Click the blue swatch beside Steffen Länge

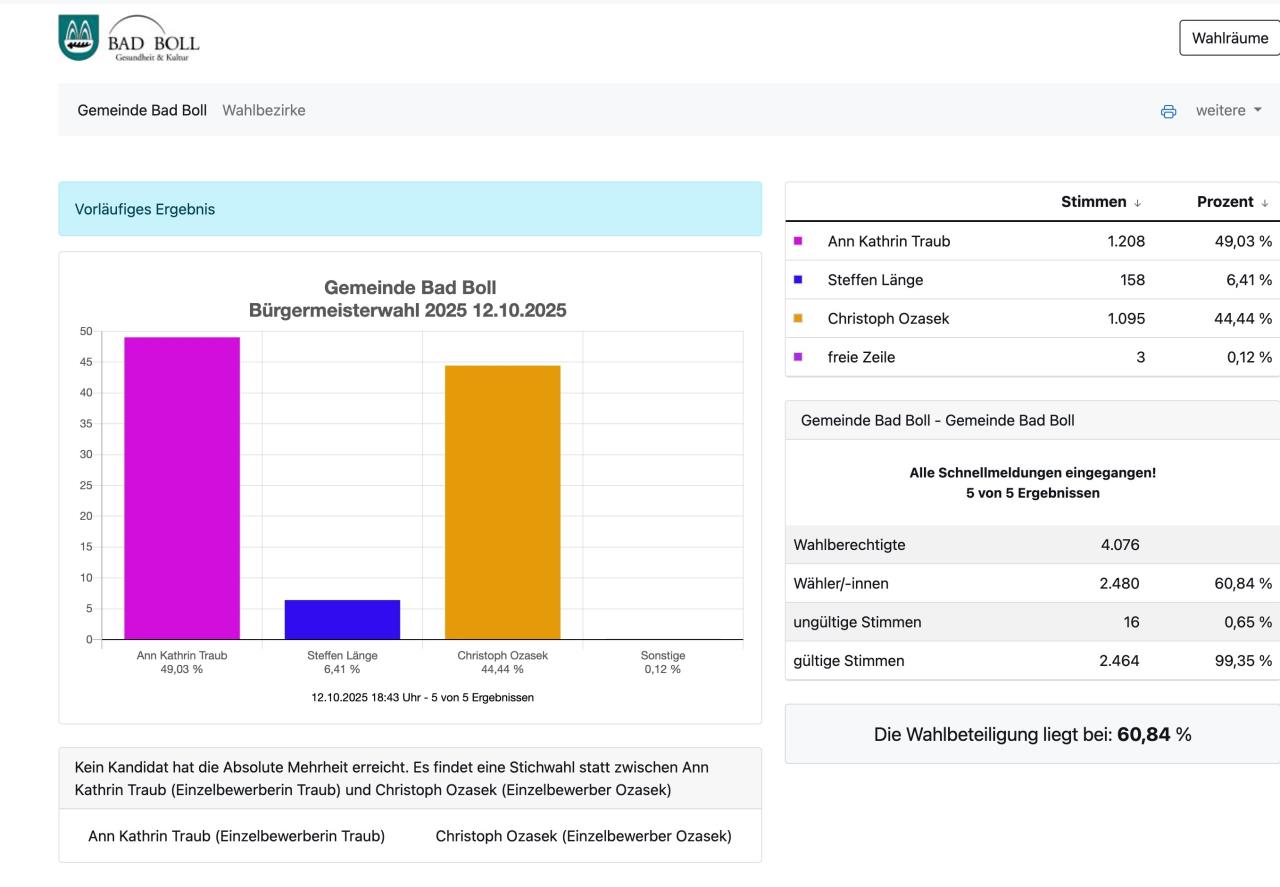[x=798, y=280]
